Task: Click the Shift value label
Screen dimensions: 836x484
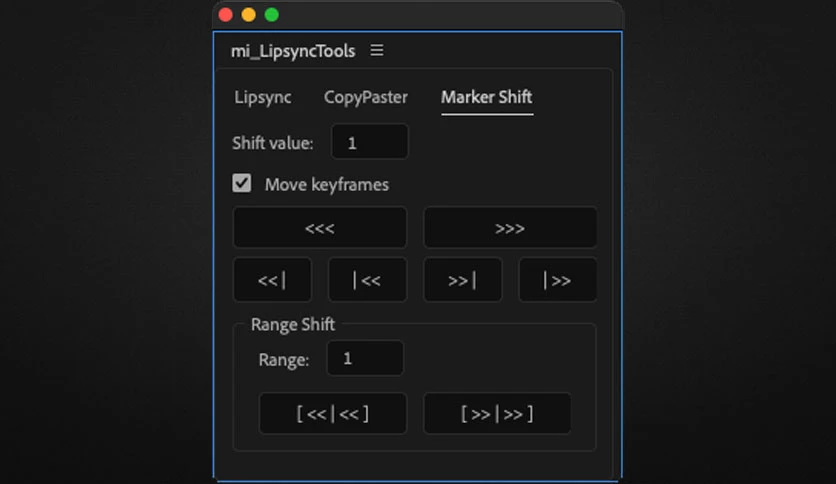Action: (272, 143)
